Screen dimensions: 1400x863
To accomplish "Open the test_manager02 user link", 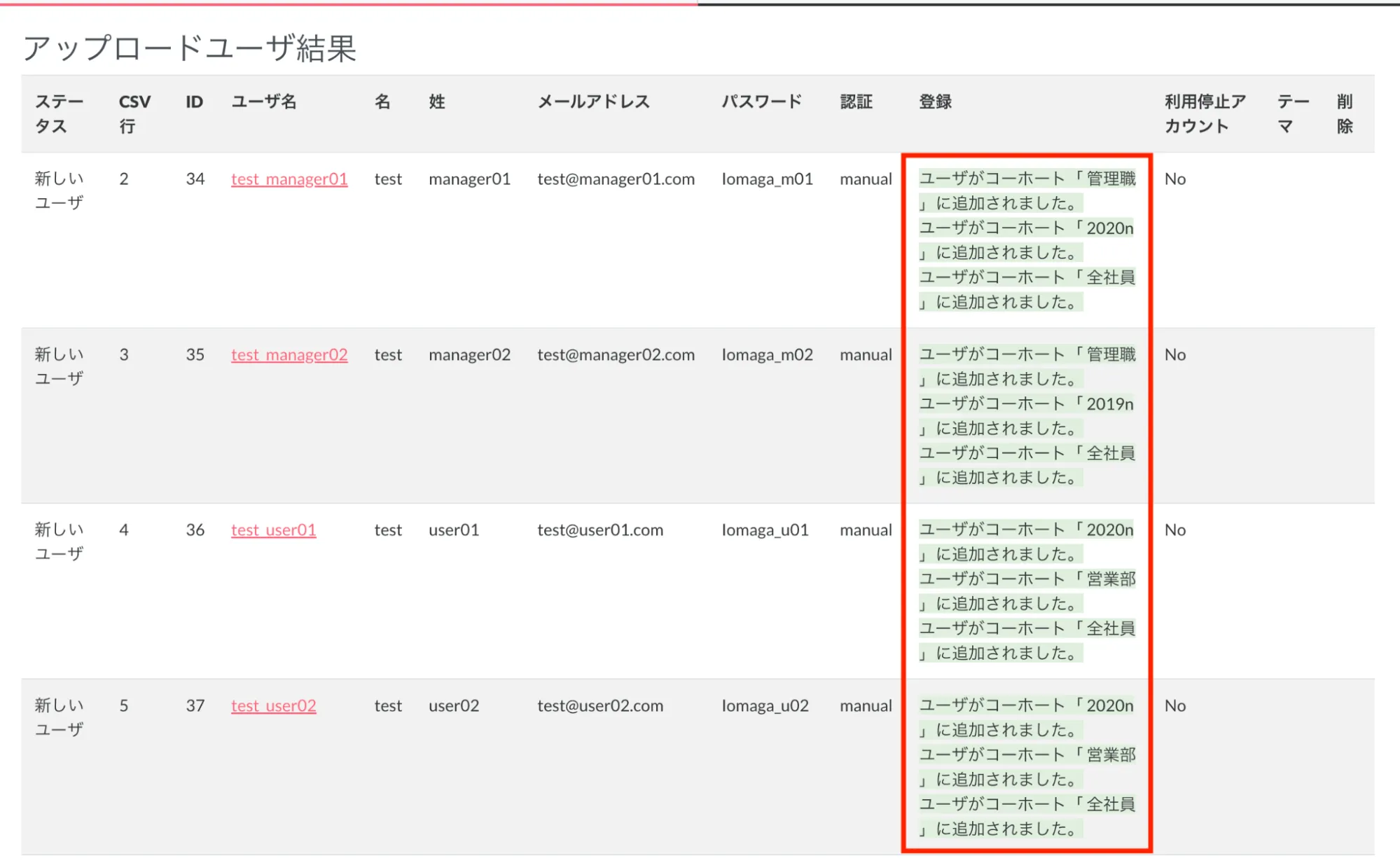I will 289,355.
